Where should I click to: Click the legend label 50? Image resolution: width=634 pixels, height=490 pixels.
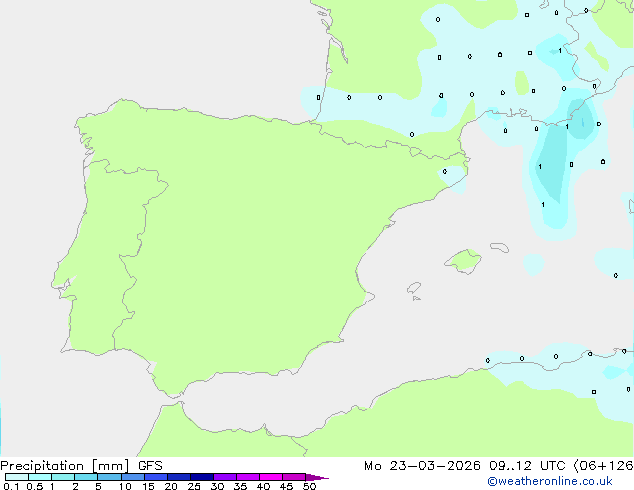point(309,486)
